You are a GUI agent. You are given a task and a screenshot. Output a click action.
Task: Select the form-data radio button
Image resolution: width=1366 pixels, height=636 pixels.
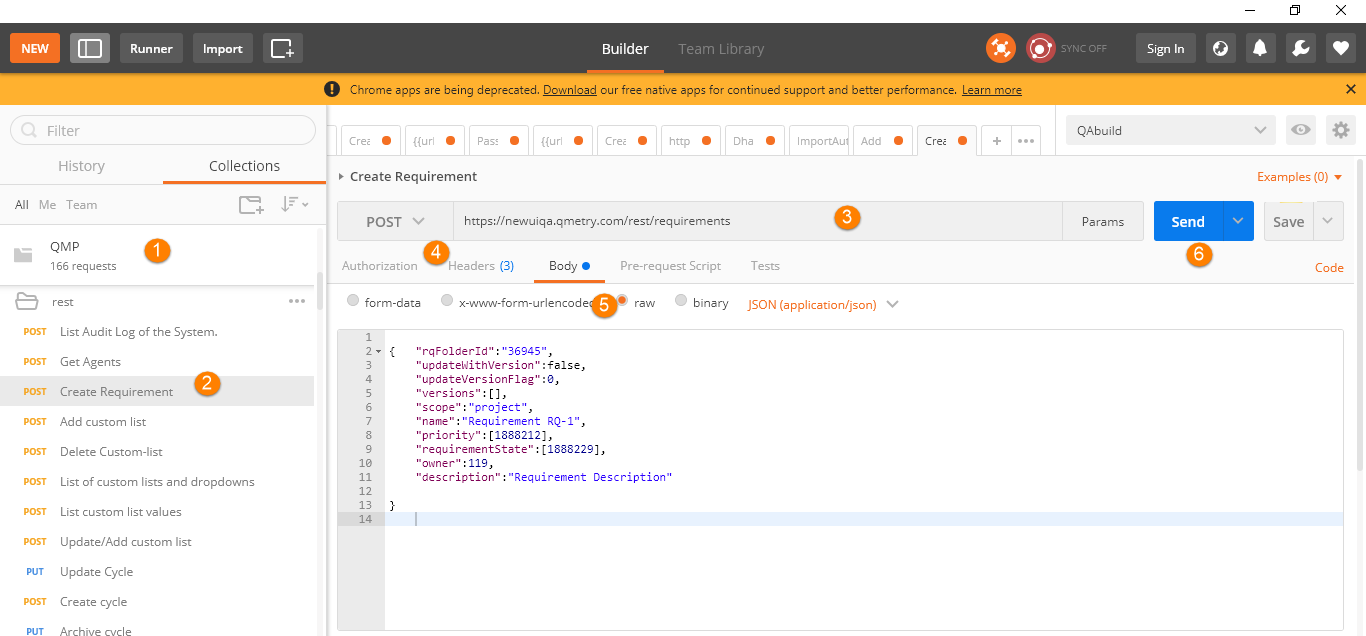[x=352, y=302]
